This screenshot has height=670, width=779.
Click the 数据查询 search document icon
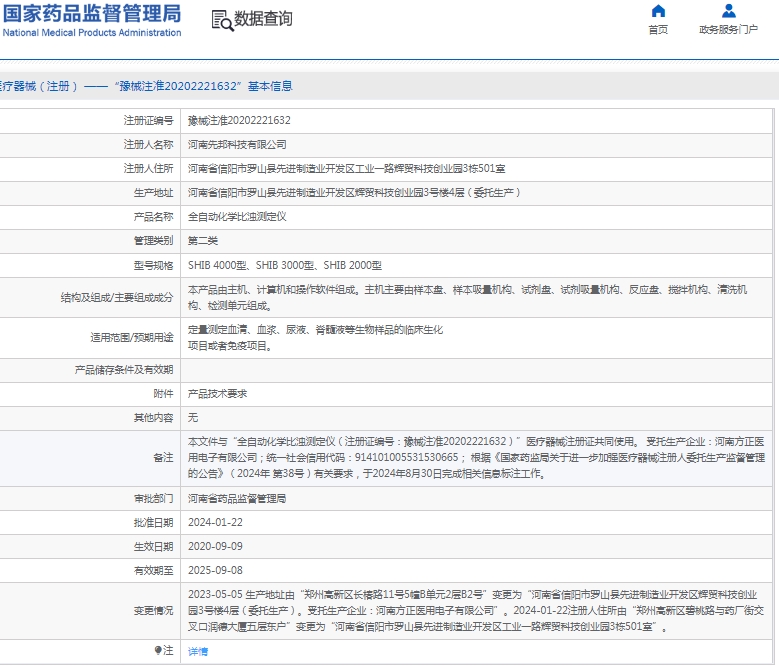222,20
